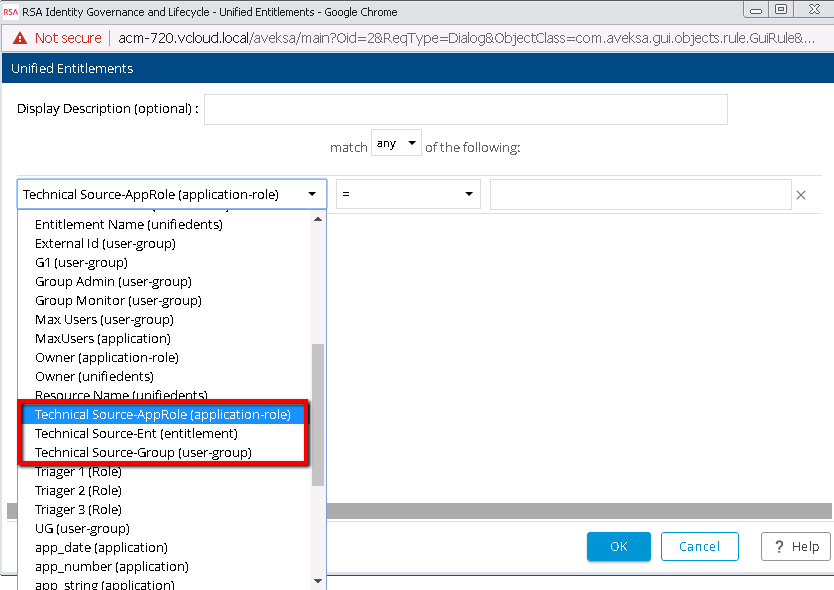Close the Chrome dialog window
The height and width of the screenshot is (590, 834).
pos(814,9)
